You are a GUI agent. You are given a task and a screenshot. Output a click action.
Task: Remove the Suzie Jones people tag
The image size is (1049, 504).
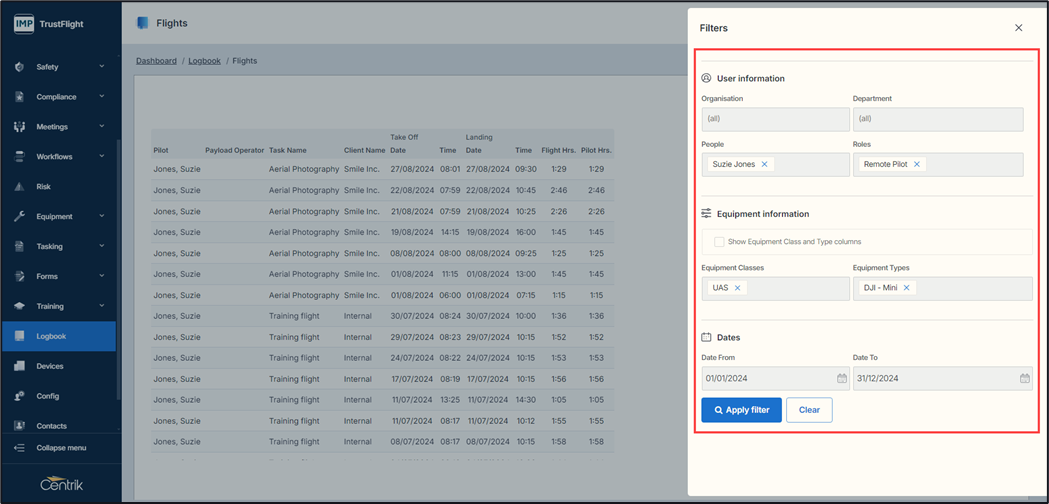[x=765, y=164]
